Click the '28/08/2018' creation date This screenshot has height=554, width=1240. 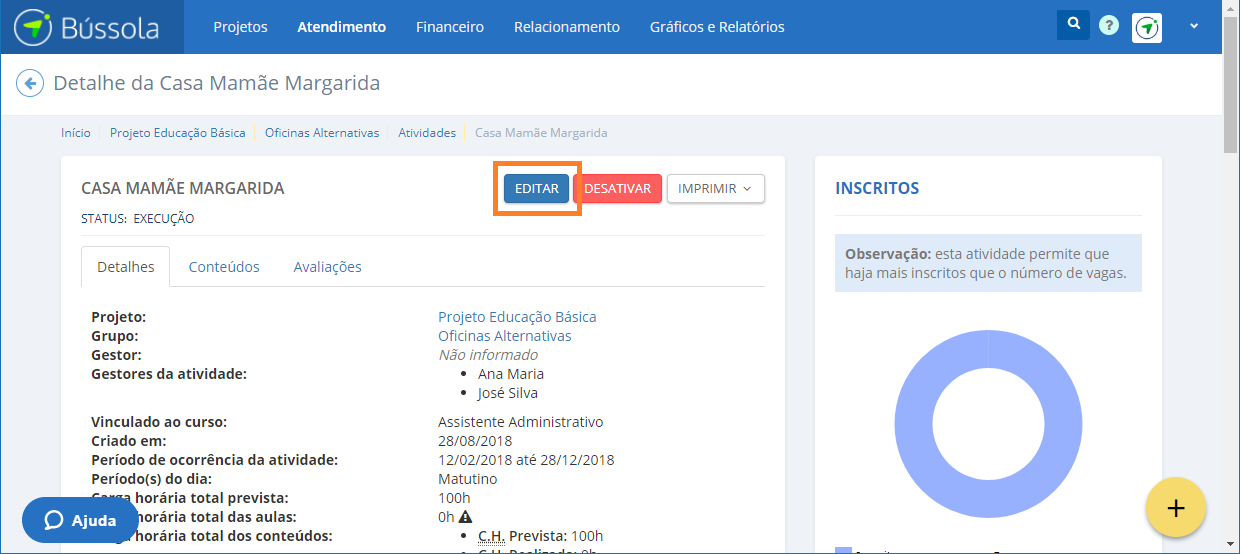click(x=475, y=441)
